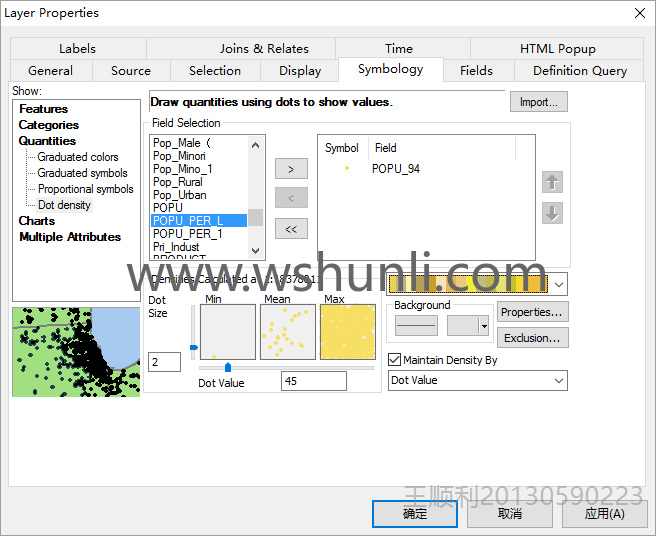
Task: Open the Selection tab
Action: [x=215, y=70]
